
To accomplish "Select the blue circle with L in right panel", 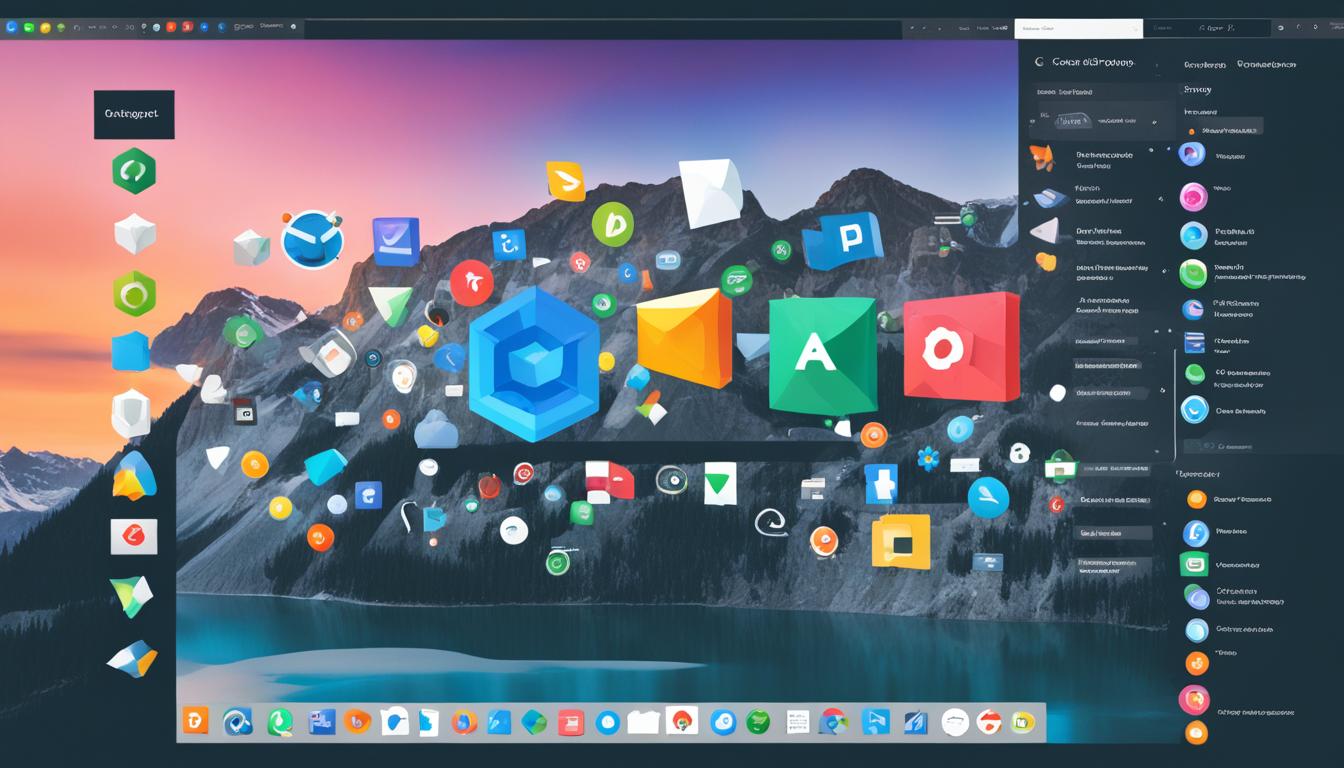I will coord(1195,533).
